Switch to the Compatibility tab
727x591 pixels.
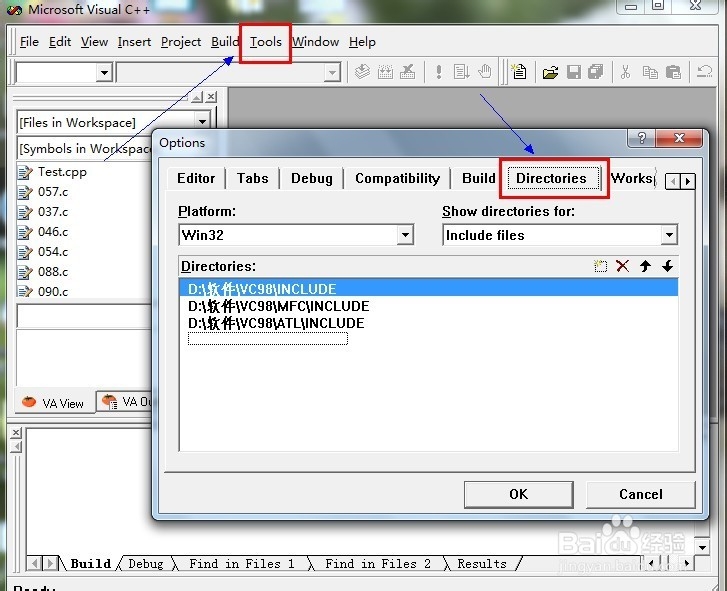coord(397,178)
